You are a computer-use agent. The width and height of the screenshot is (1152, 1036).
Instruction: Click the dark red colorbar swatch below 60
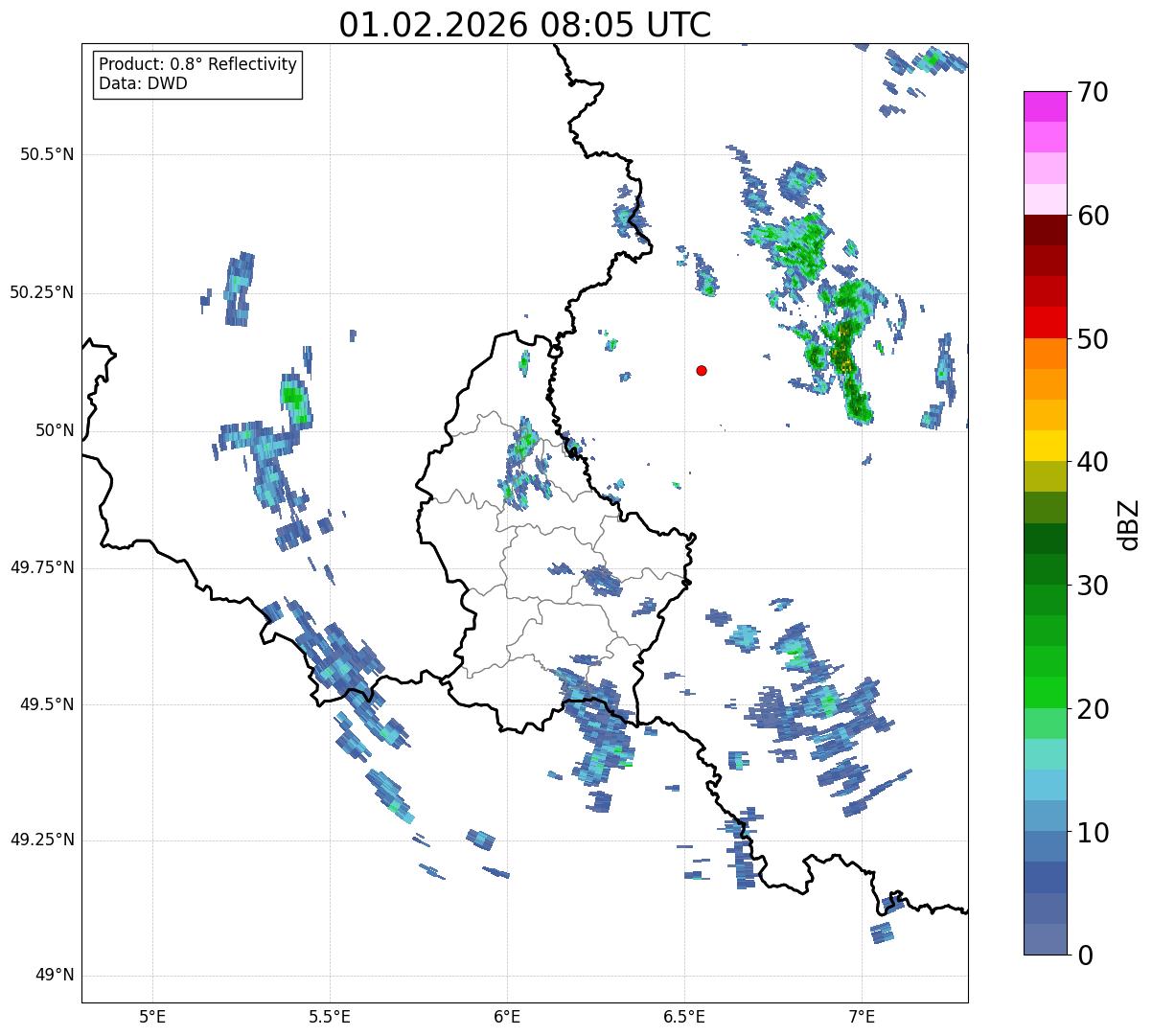[x=1045, y=230]
